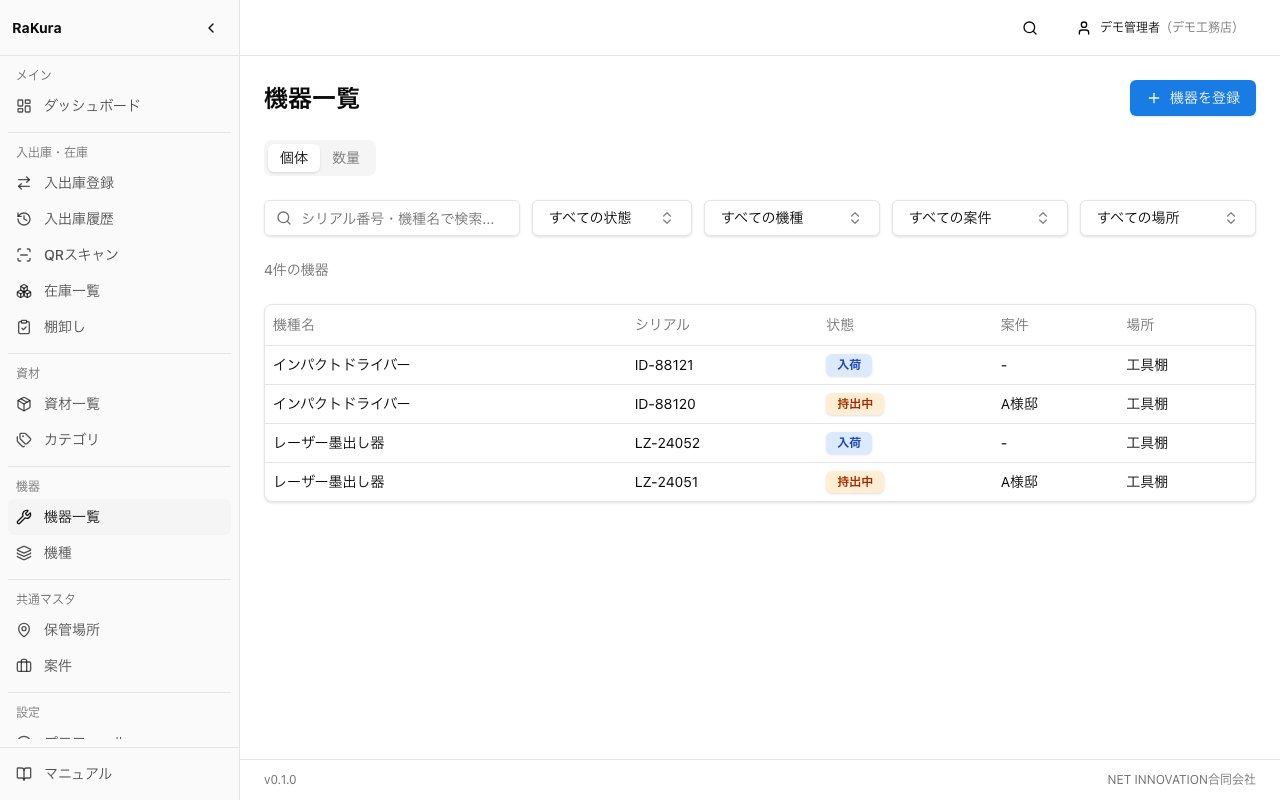Viewport: 1280px width, 800px height.
Task: Open the 入出庫履歴 menu item
Action: 119,219
